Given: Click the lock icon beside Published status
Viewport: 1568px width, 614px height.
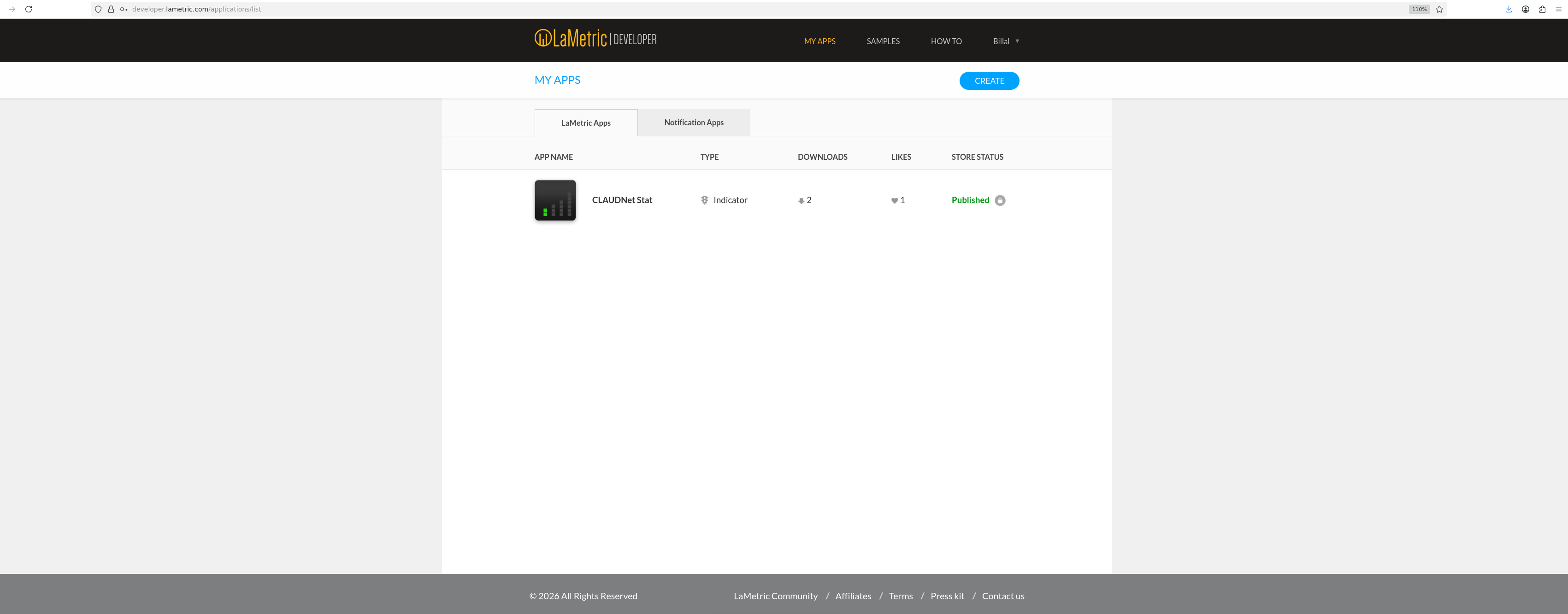Looking at the screenshot, I should point(1000,200).
